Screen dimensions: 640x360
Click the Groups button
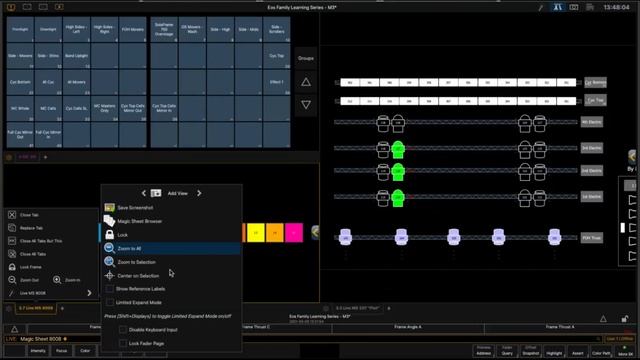pos(306,58)
